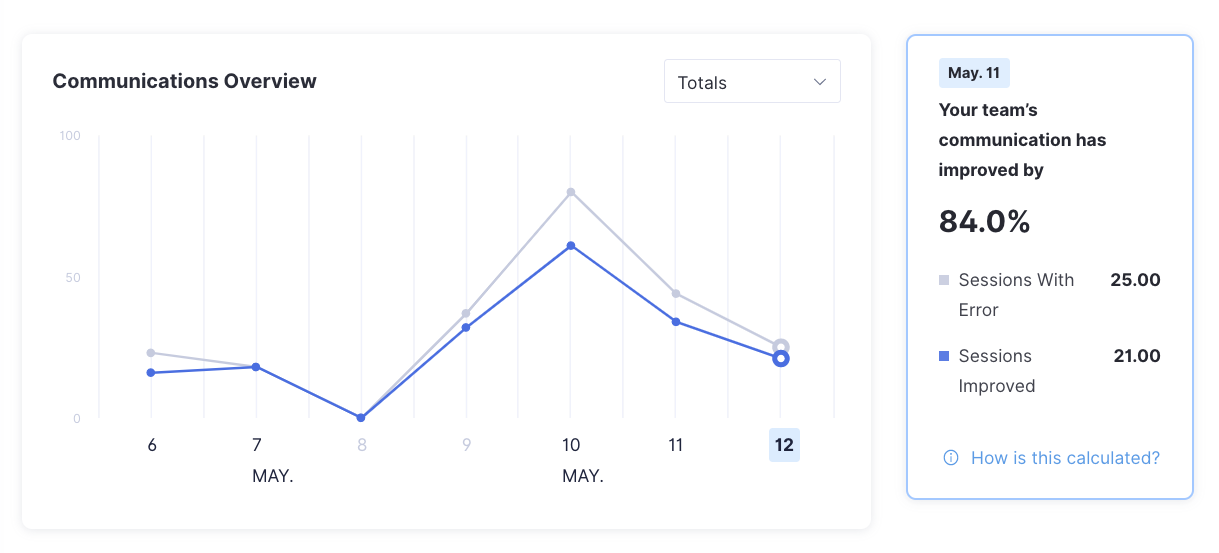Click the blue Sessions Improved legend square
This screenshot has width=1219, height=553.
944,356
